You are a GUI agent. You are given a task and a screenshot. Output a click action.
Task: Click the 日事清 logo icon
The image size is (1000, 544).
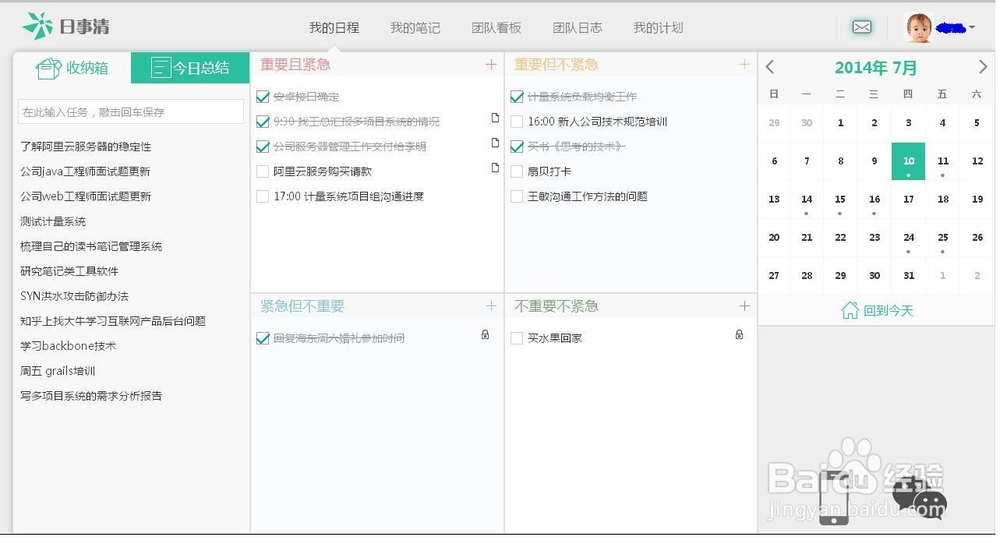(x=37, y=26)
